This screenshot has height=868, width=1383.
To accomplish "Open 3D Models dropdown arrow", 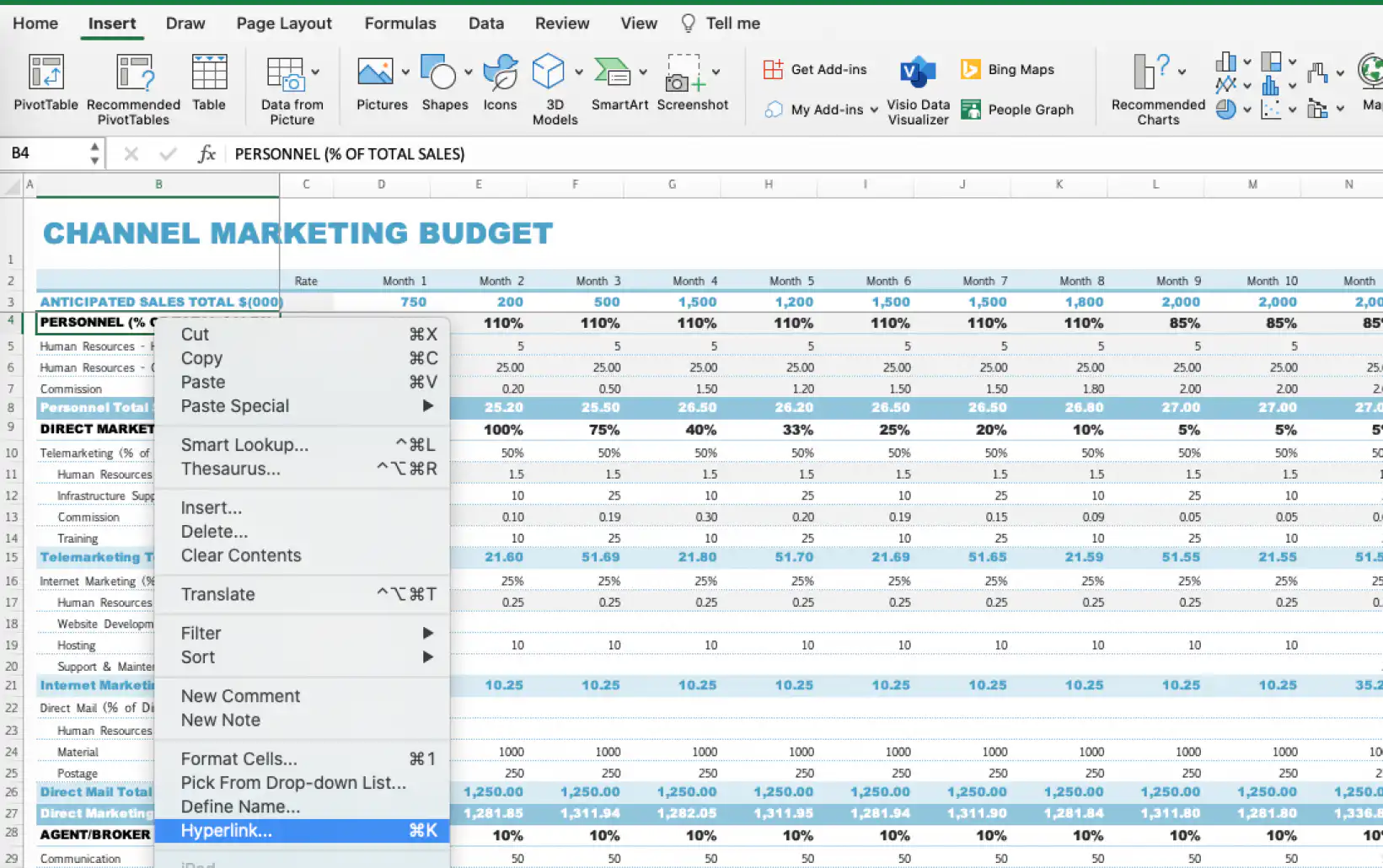I will click(578, 72).
